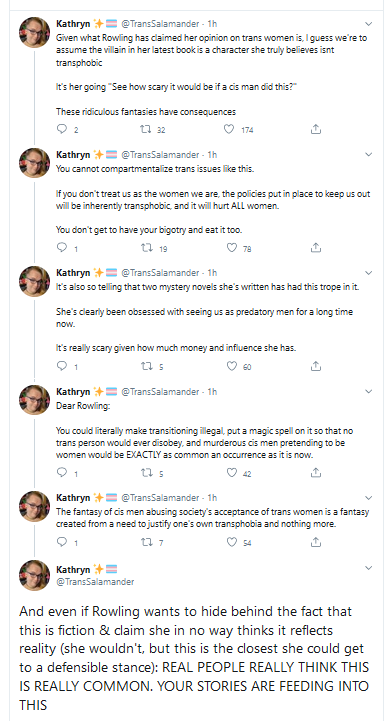Open @TransSalamander handle under the final tweet
This screenshot has height=721, width=388.
tap(95, 582)
